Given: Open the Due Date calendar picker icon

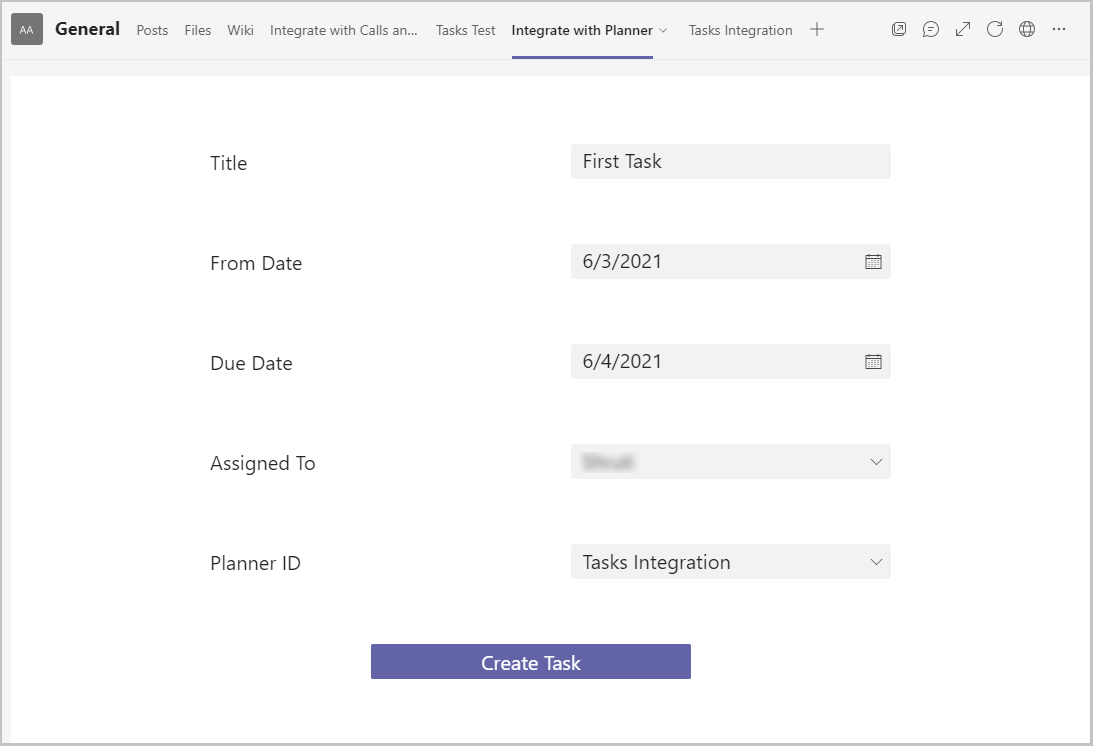Looking at the screenshot, I should point(873,362).
